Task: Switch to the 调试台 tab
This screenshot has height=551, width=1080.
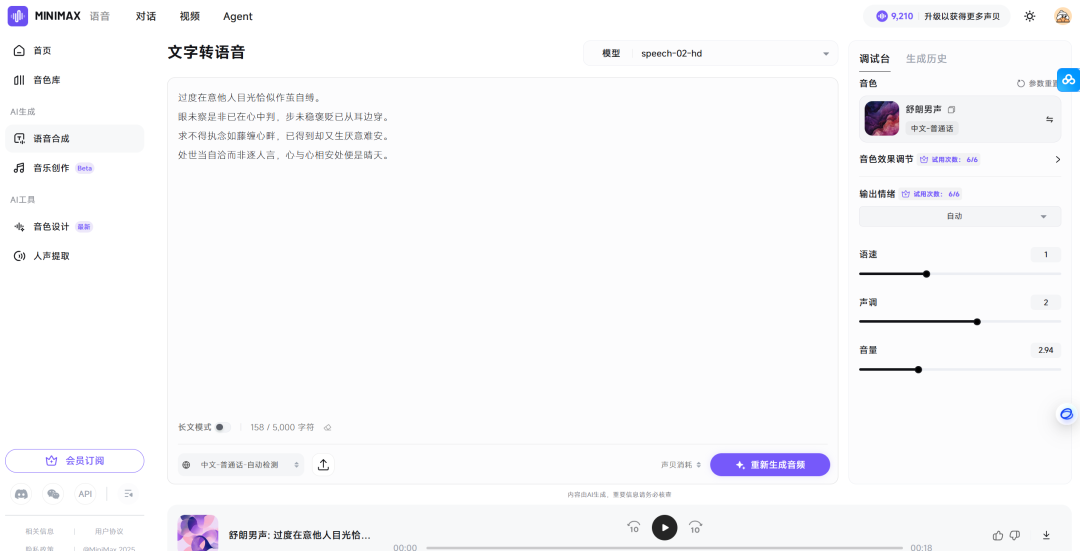Action: [x=875, y=59]
